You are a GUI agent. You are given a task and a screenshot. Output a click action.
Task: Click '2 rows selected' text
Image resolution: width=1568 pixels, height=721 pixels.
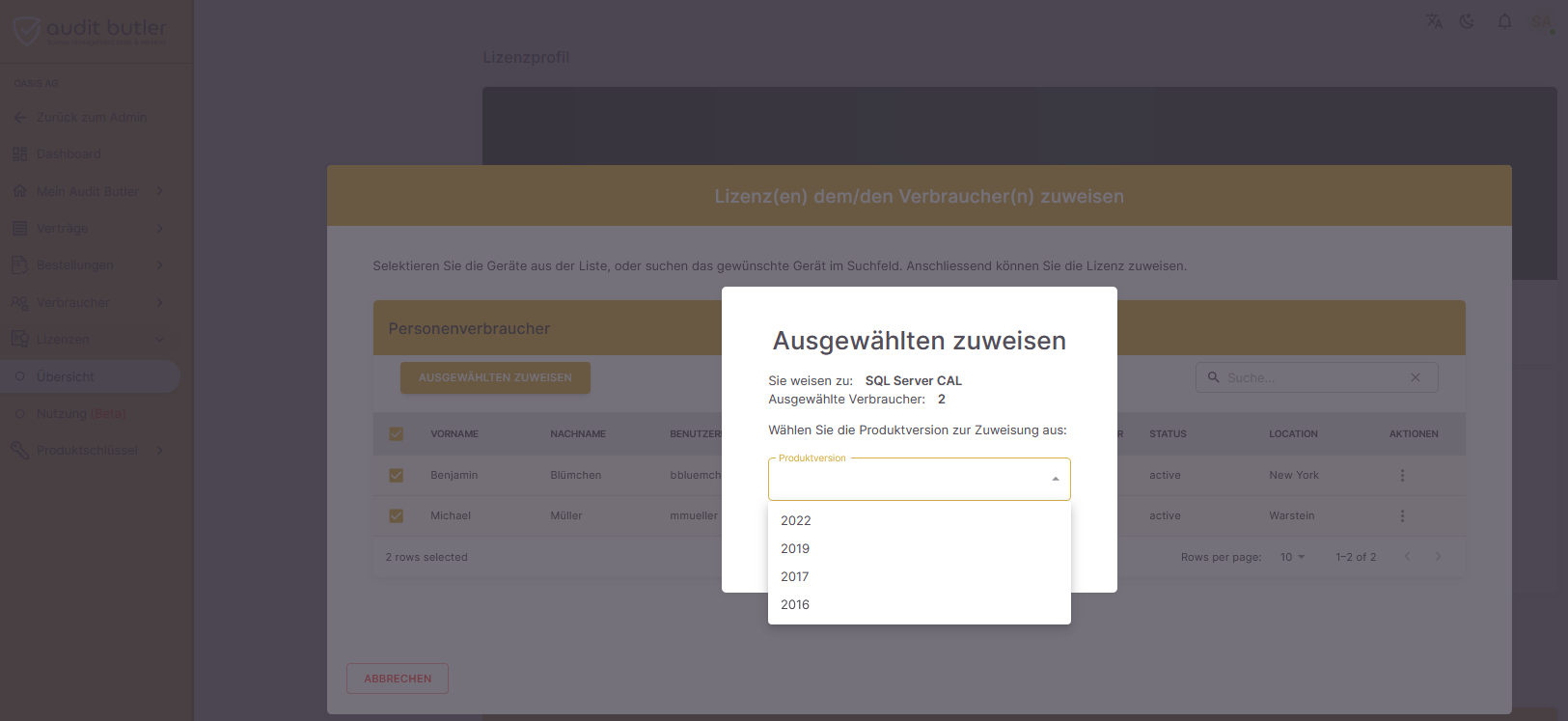coord(426,558)
